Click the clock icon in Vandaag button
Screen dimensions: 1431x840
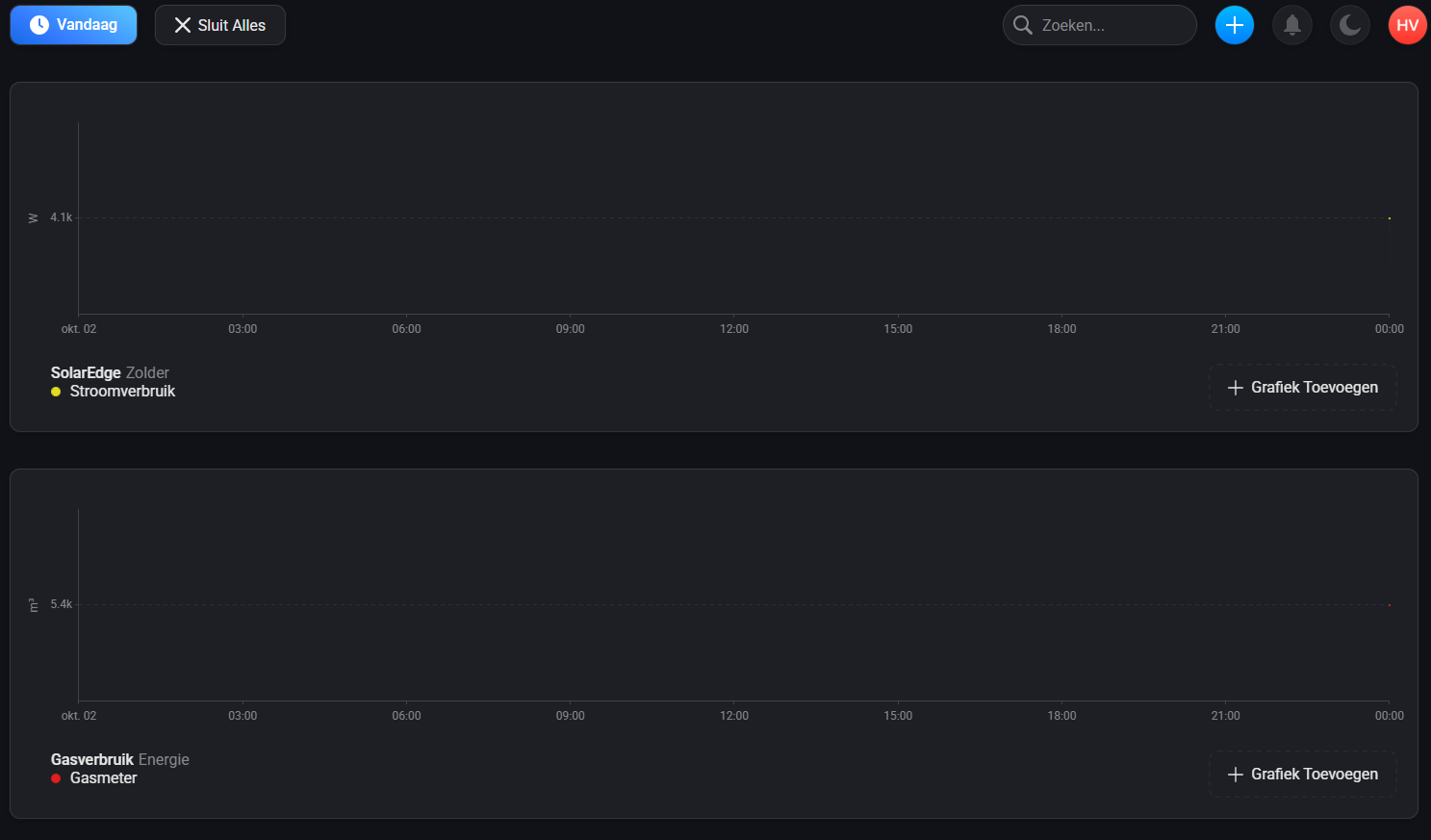pos(39,25)
